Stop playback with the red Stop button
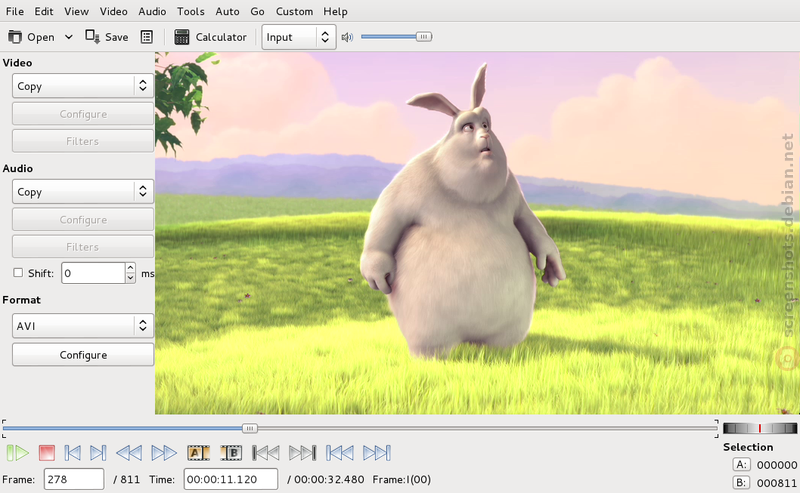This screenshot has width=800, height=493. [x=46, y=453]
